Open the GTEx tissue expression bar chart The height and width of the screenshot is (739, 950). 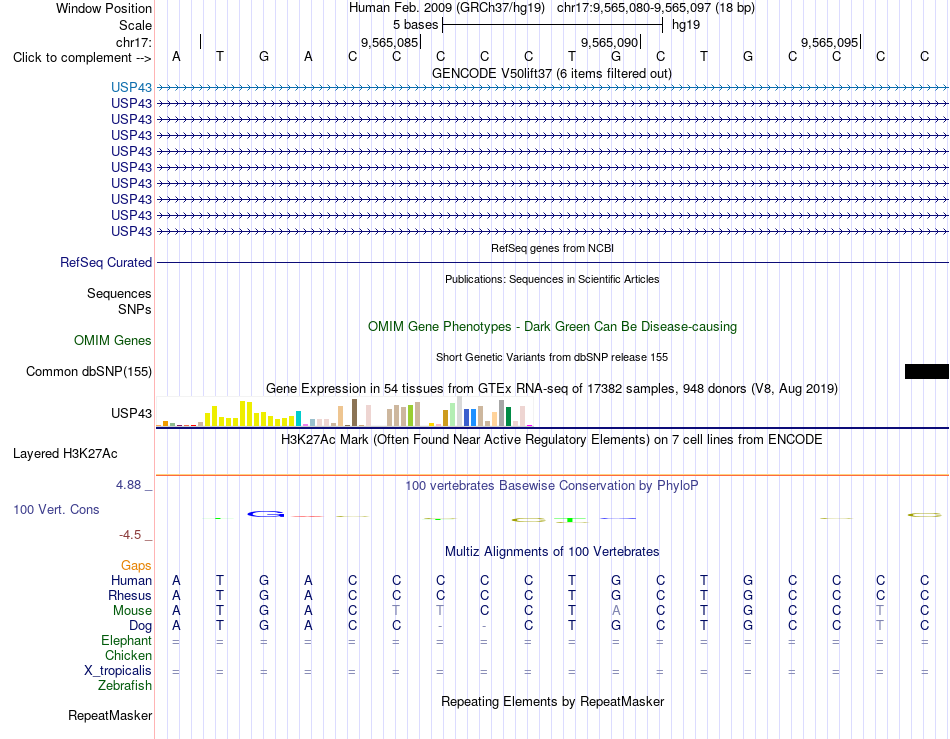click(x=344, y=412)
